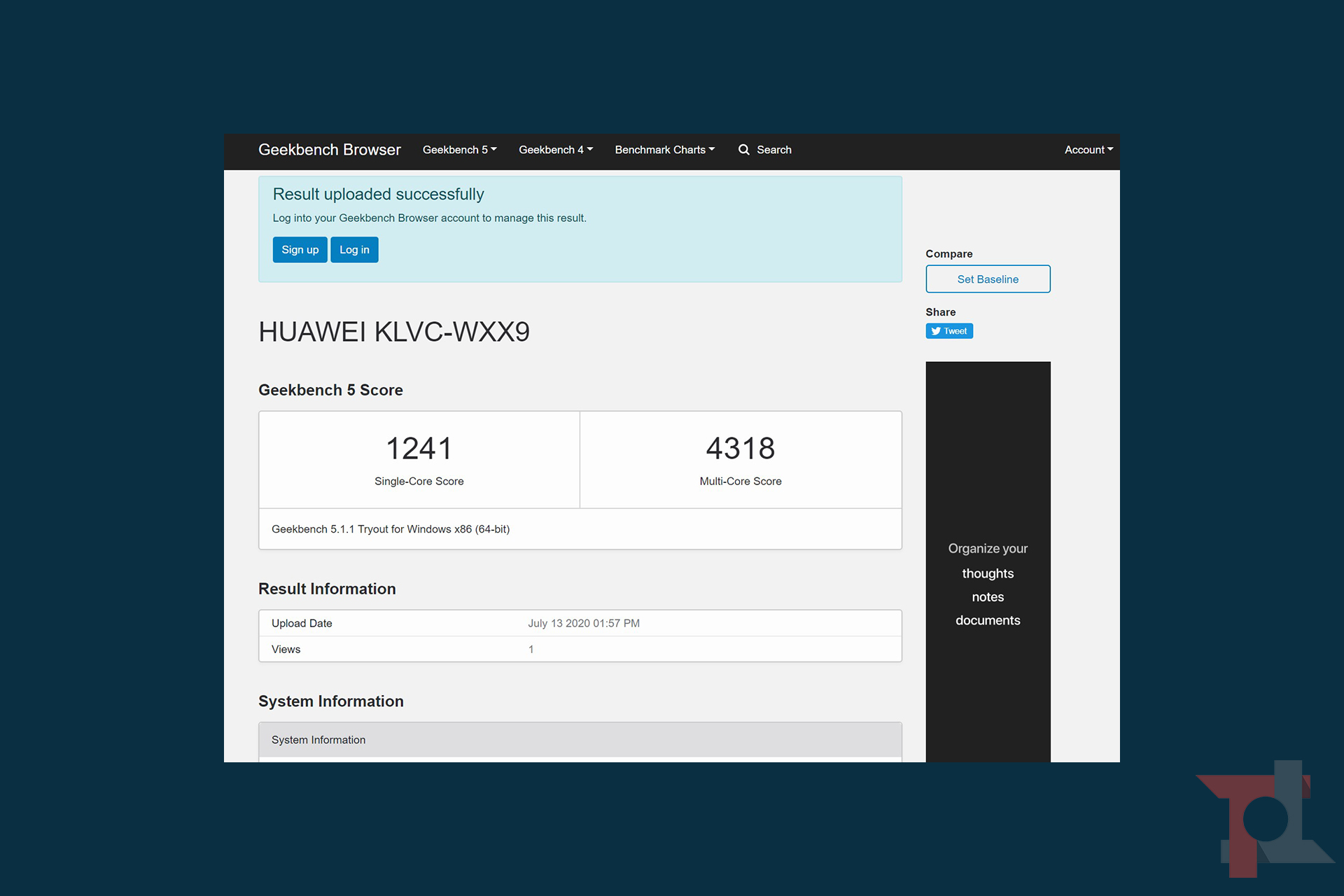This screenshot has width=1344, height=896.
Task: Click the HUAWEI KLVC-WXX9 title heading
Action: [394, 332]
